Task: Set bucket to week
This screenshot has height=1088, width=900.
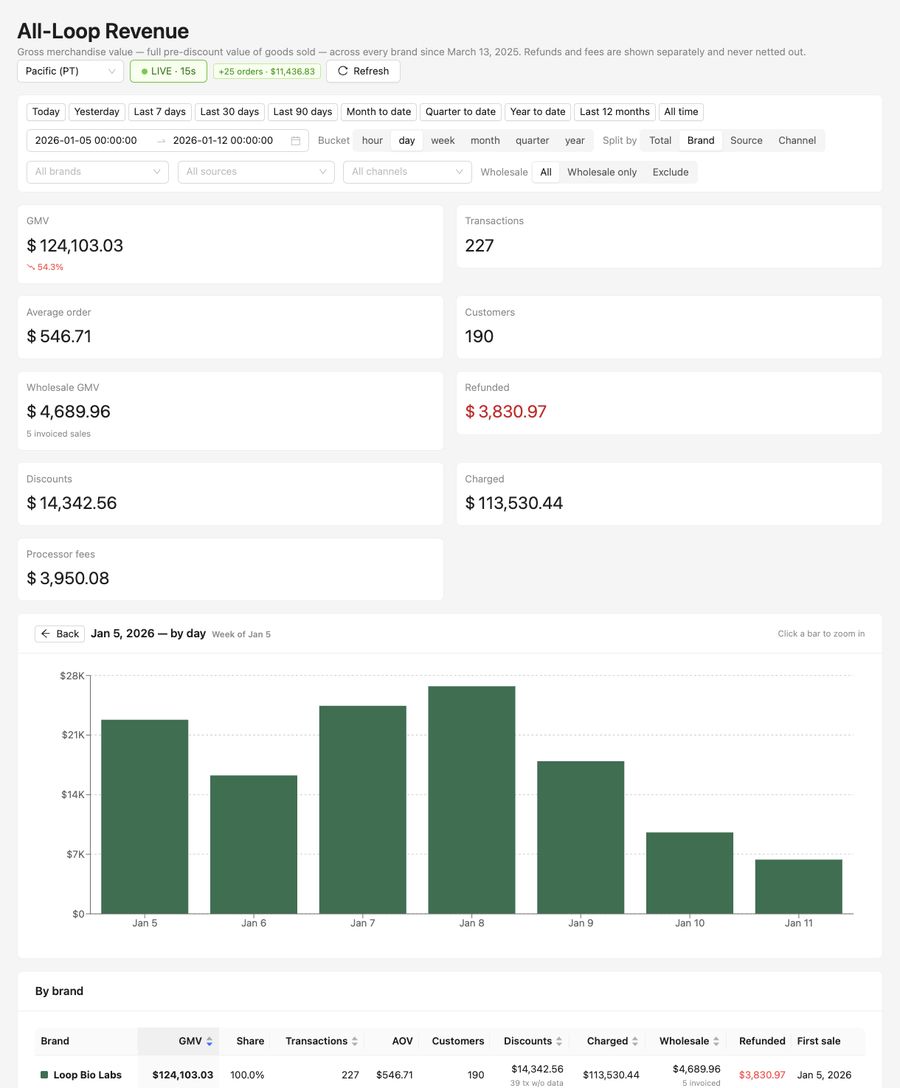Action: point(443,140)
